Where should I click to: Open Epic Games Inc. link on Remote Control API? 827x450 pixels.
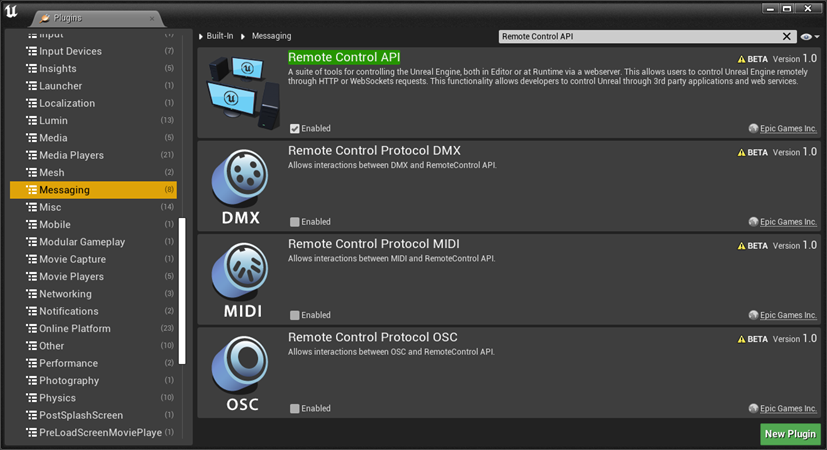click(788, 128)
